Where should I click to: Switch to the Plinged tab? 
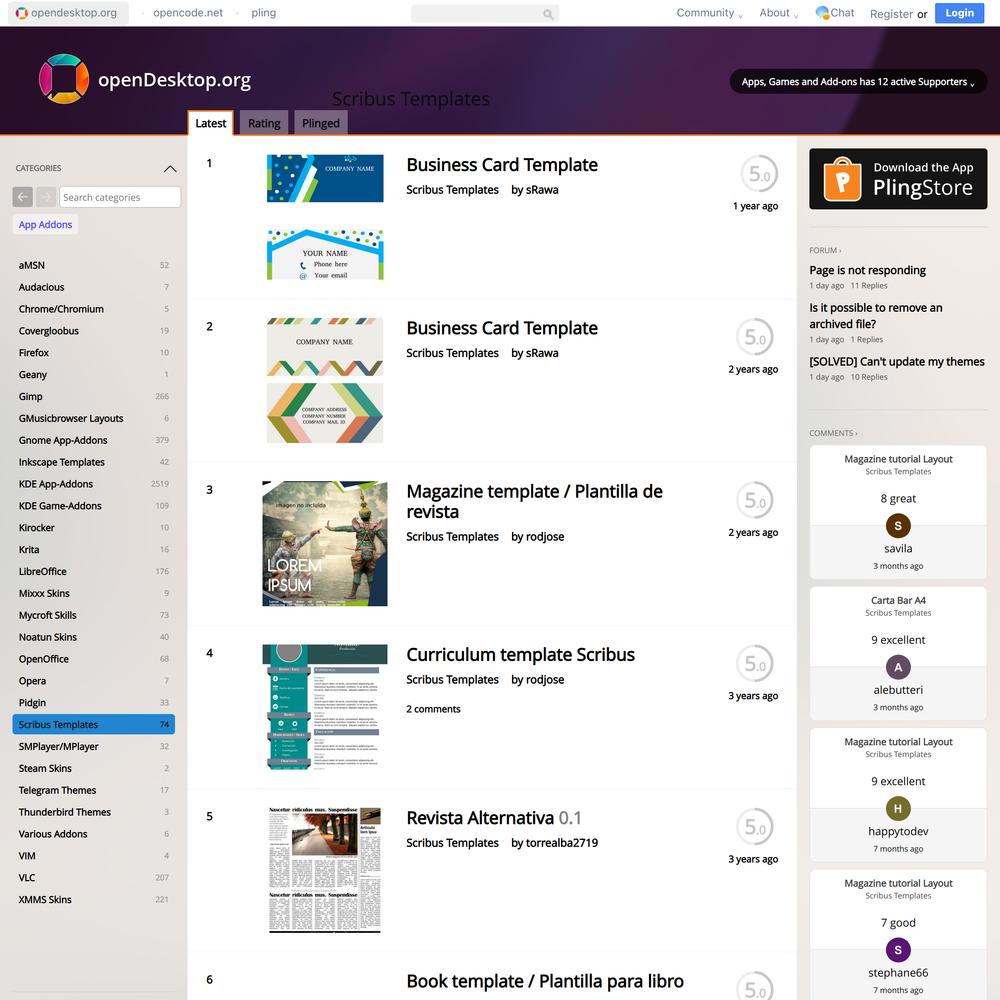(x=321, y=123)
